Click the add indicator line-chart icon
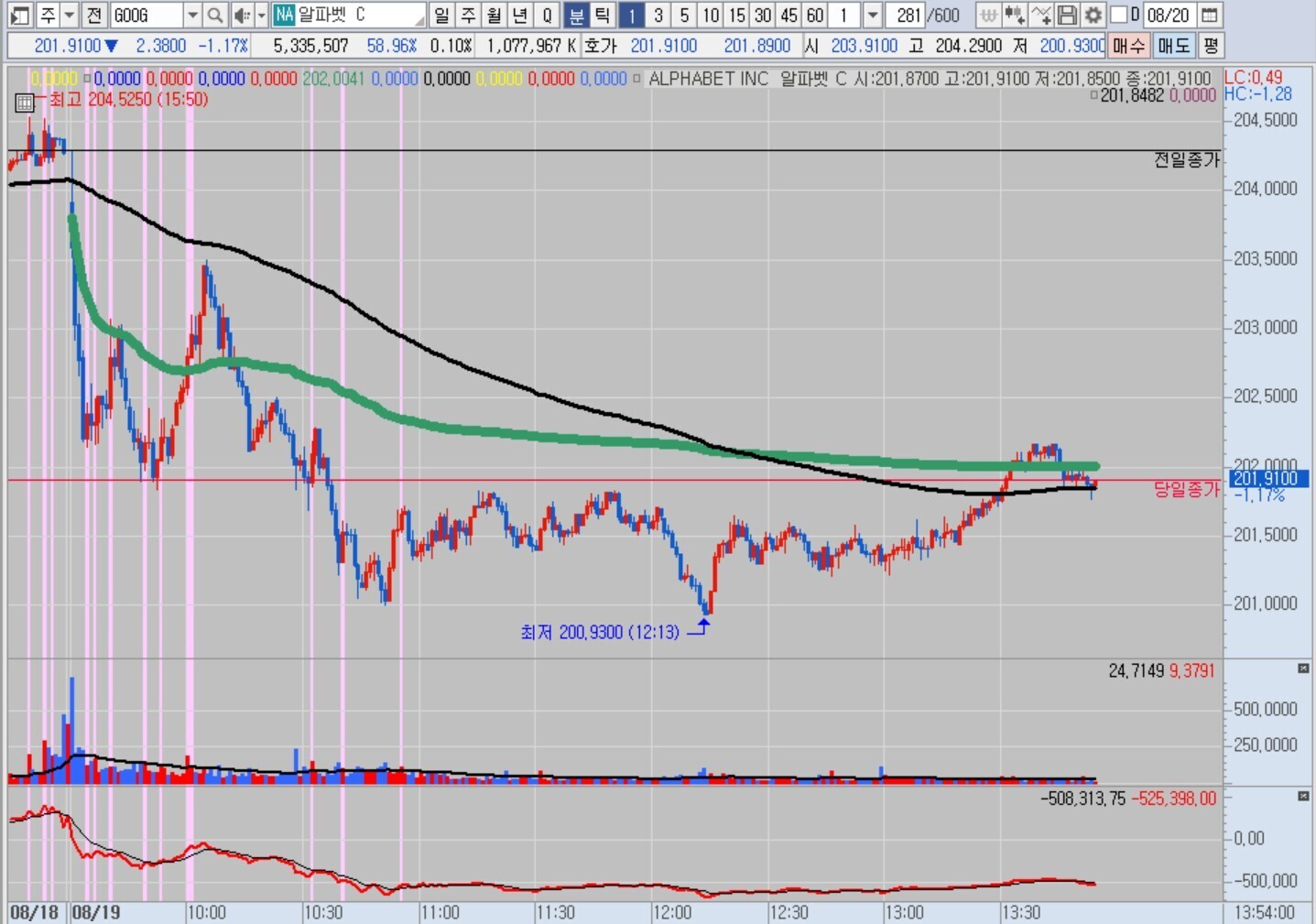 [x=1041, y=16]
